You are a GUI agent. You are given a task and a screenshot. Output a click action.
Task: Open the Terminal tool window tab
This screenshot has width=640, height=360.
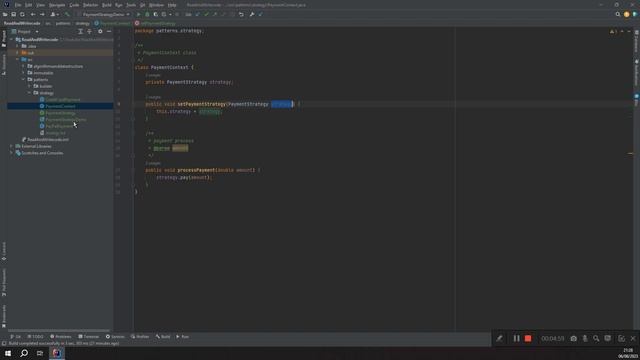point(89,337)
